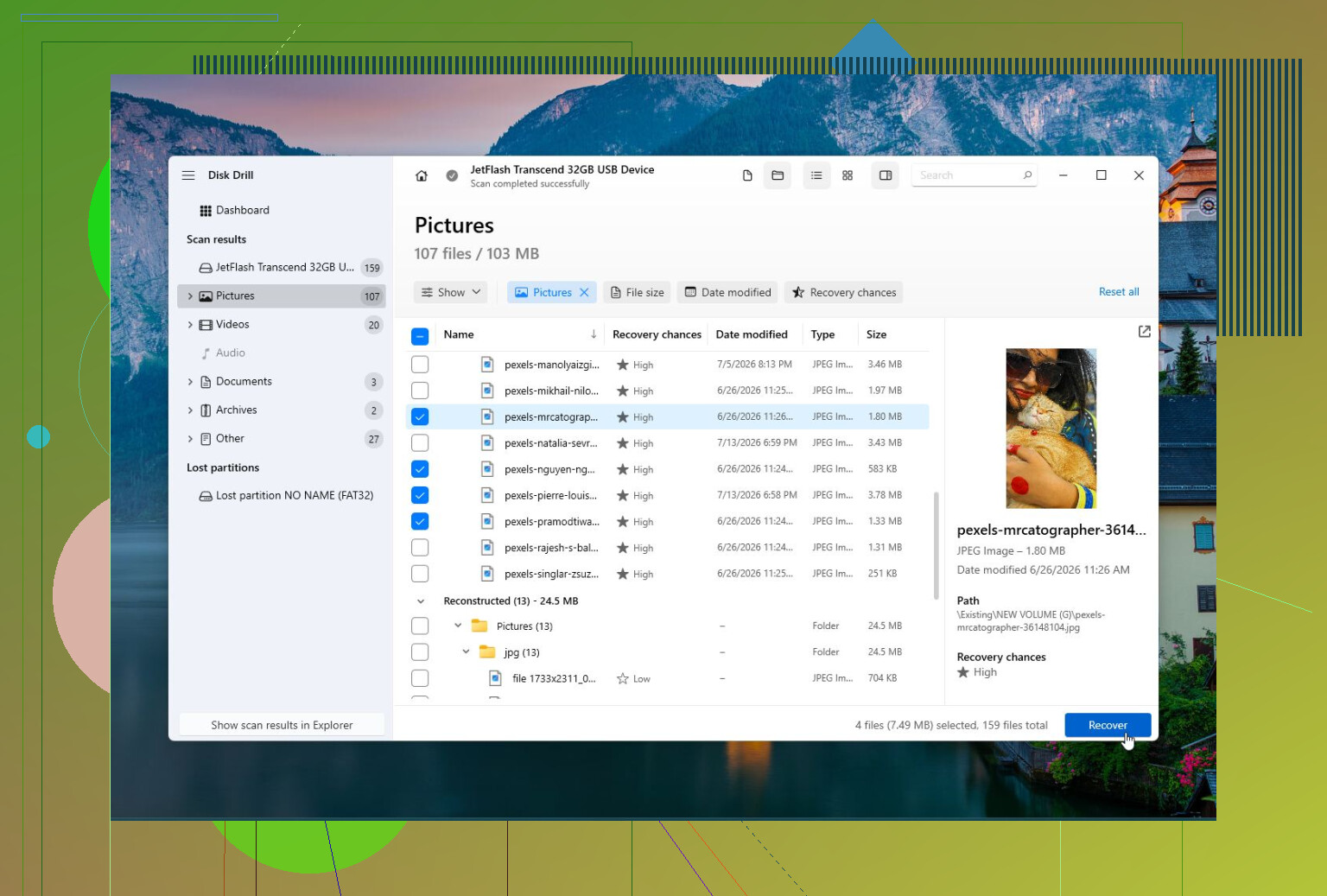The image size is (1327, 896).
Task: Collapse the Pictures (13) folder tree
Action: pos(458,626)
